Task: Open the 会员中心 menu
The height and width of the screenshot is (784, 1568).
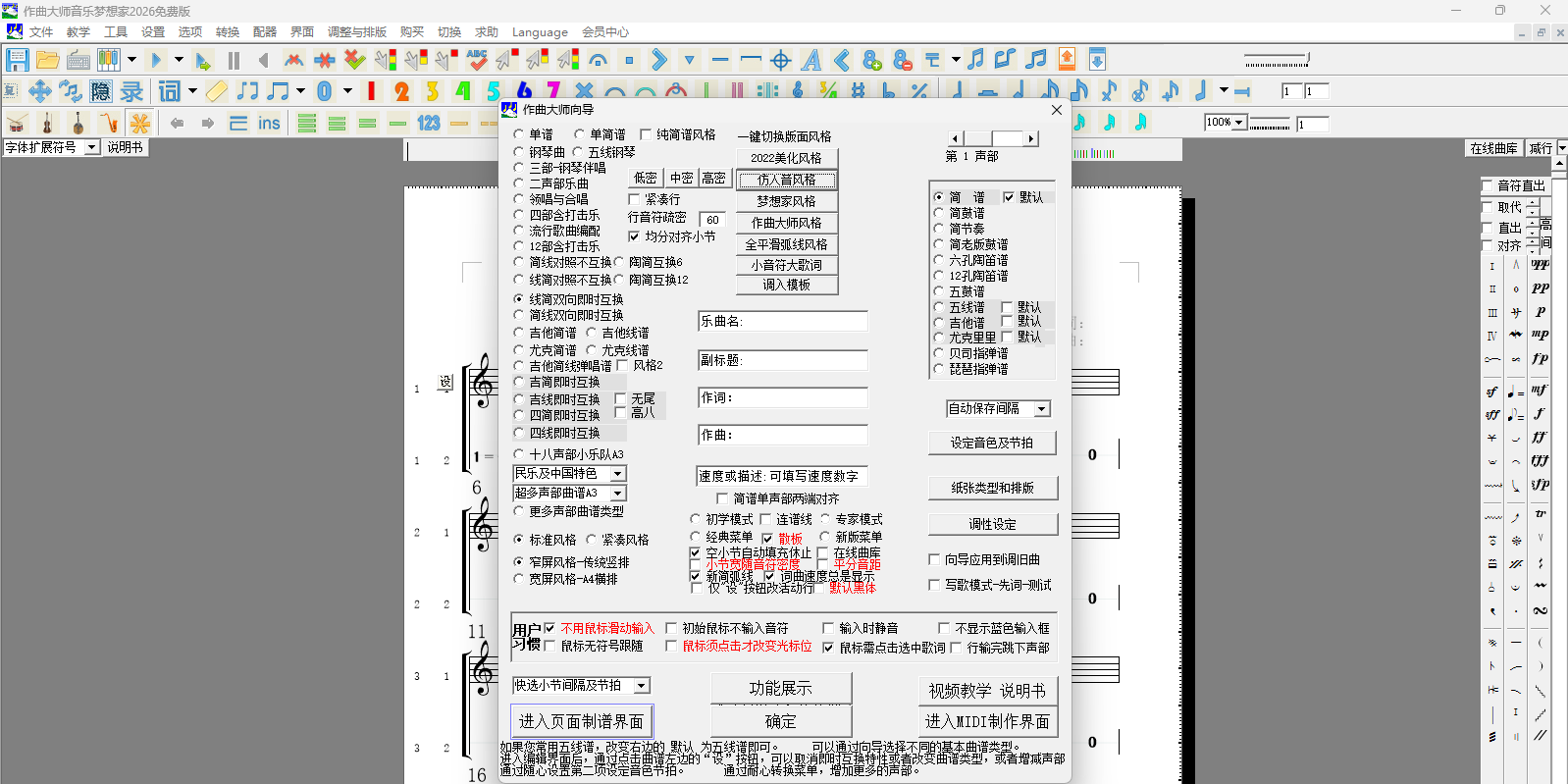Action: pyautogui.click(x=605, y=32)
